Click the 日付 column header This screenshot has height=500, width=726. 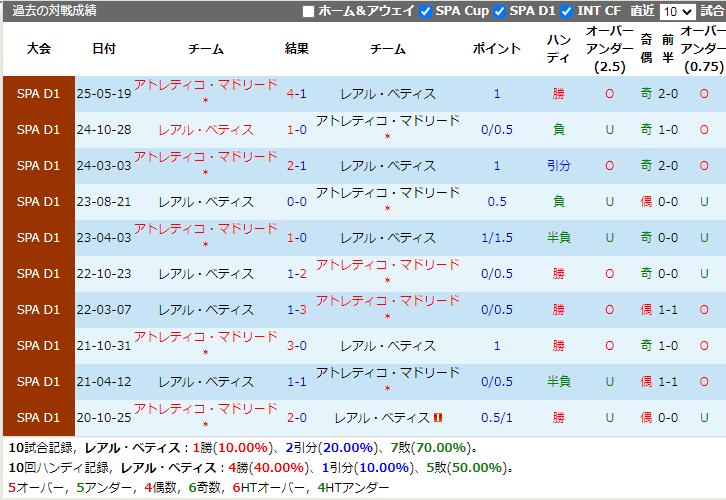pos(103,49)
